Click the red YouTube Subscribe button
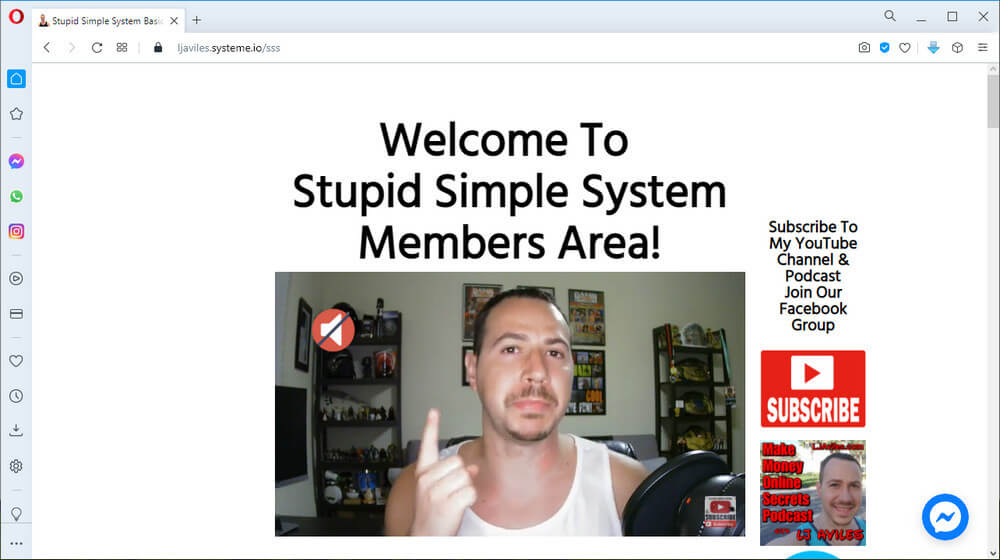Screen dimensions: 1000x560 (x=813, y=388)
